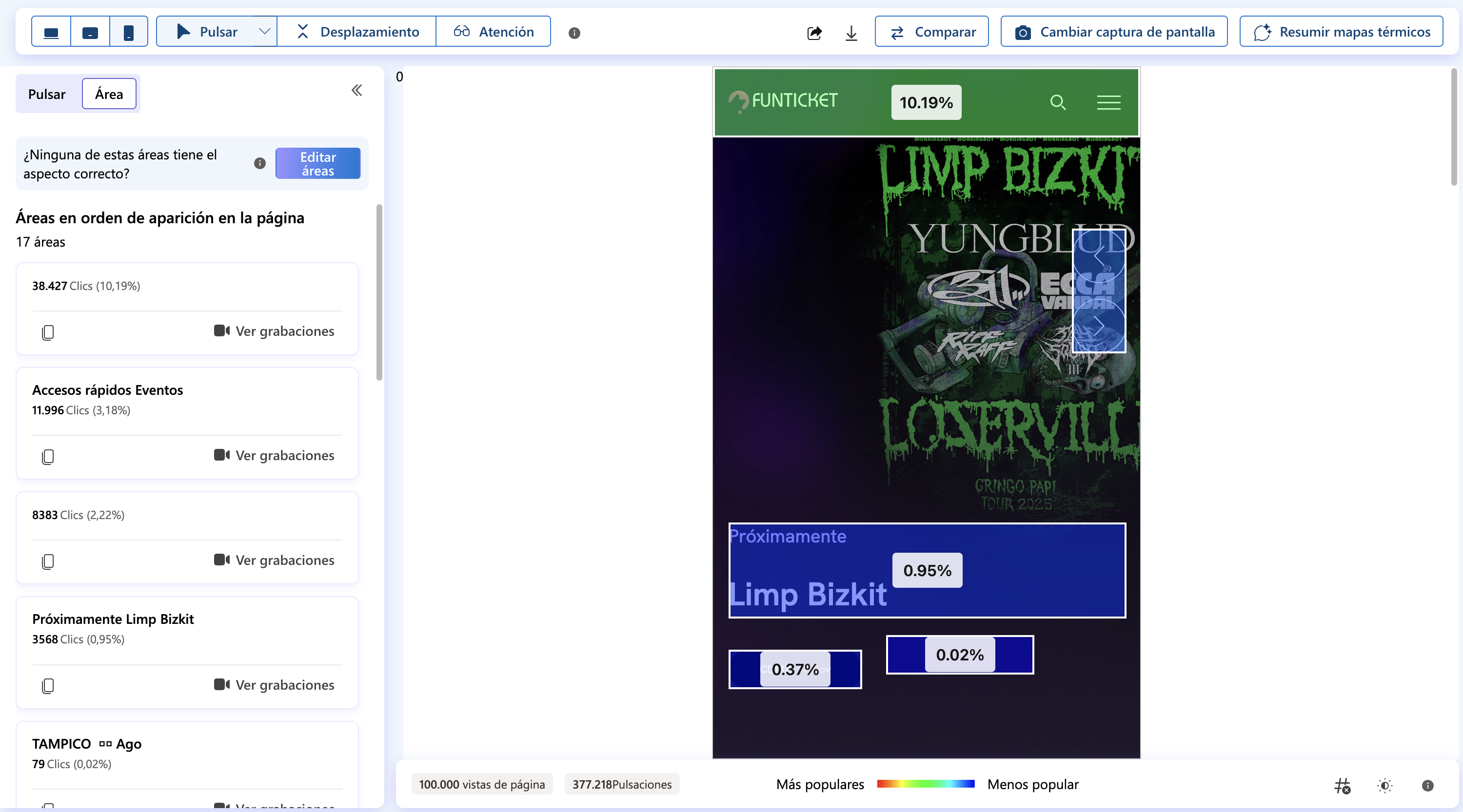Toggle heatmap brightness with the sun icon
The height and width of the screenshot is (812, 1463).
click(1384, 785)
